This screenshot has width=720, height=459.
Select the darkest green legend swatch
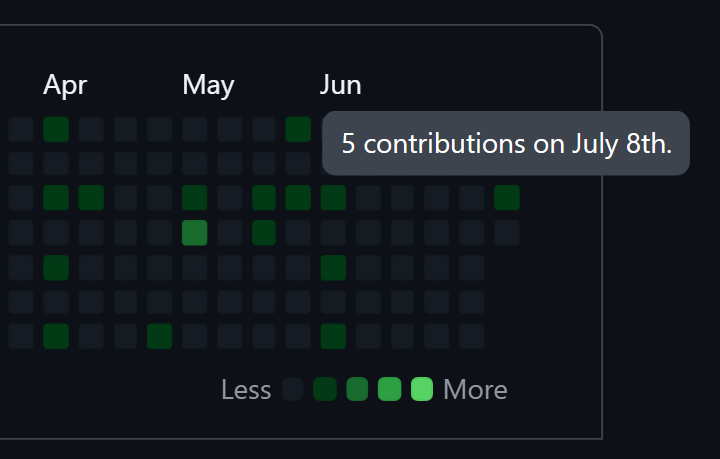[325, 389]
